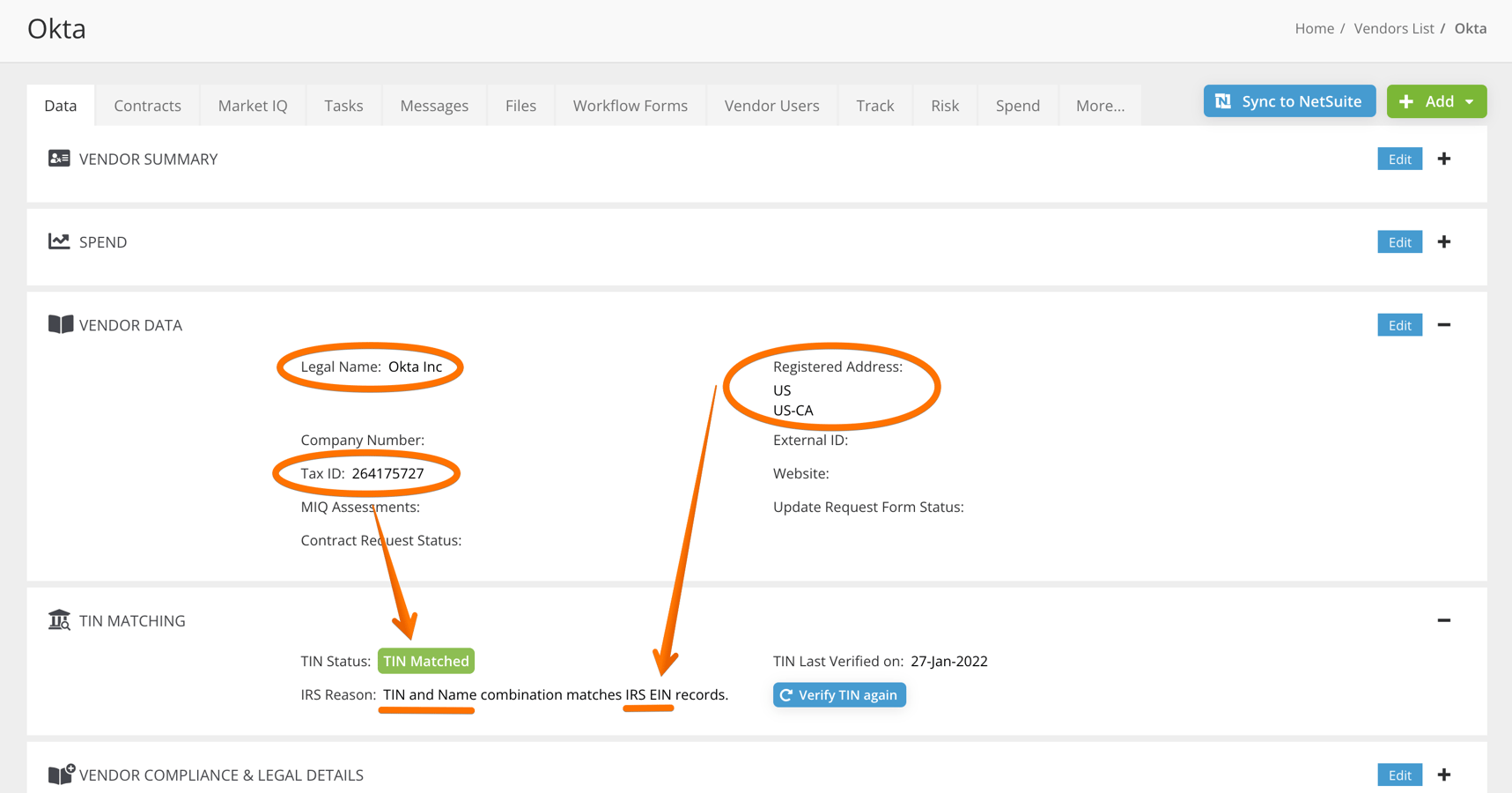
Task: Open the Market IQ tab
Action: point(253,106)
